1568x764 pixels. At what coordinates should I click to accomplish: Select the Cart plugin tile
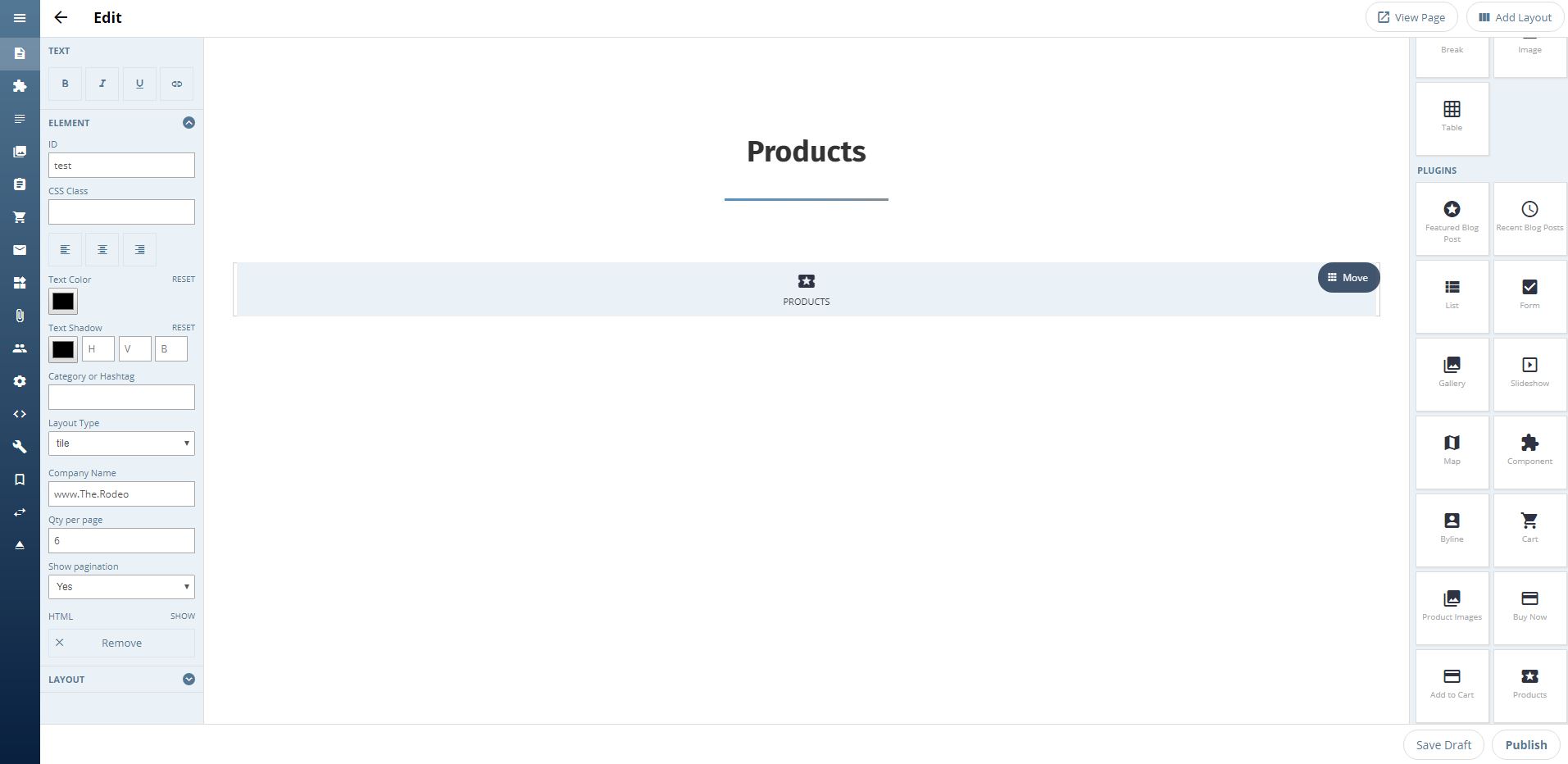(x=1529, y=529)
